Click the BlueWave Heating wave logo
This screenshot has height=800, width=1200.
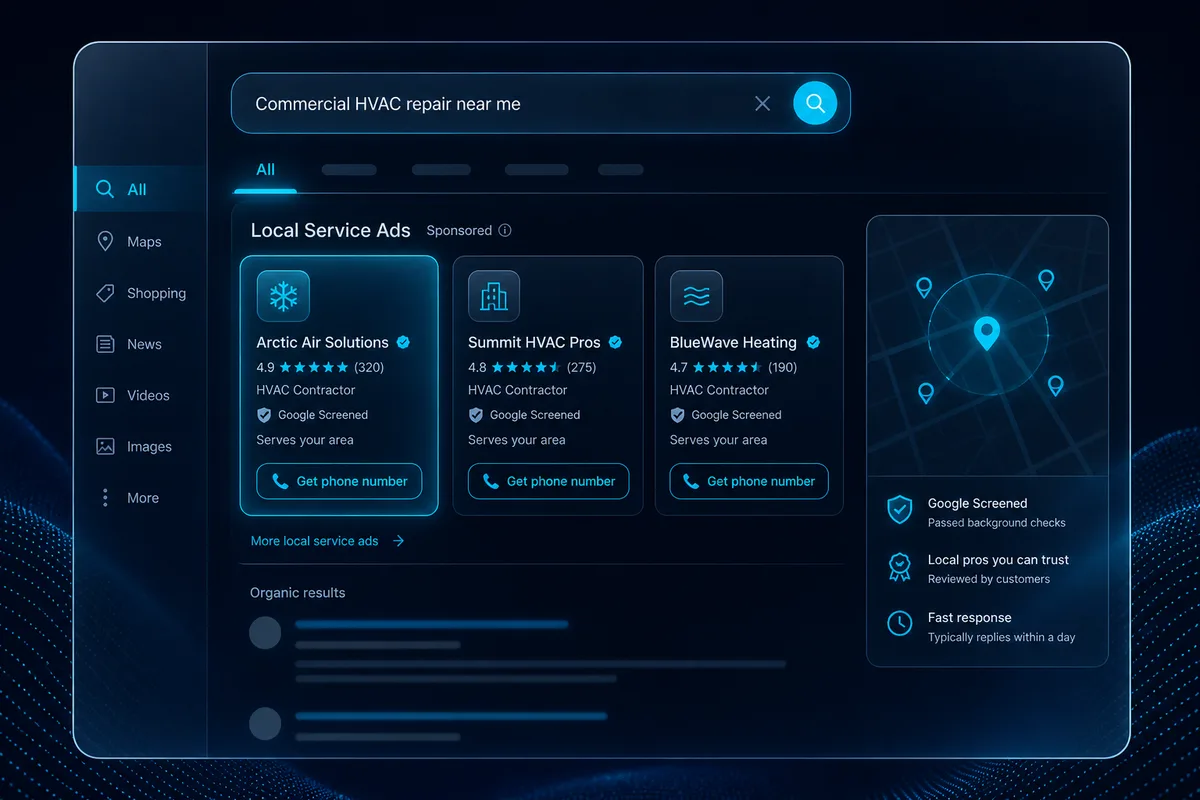click(x=696, y=296)
